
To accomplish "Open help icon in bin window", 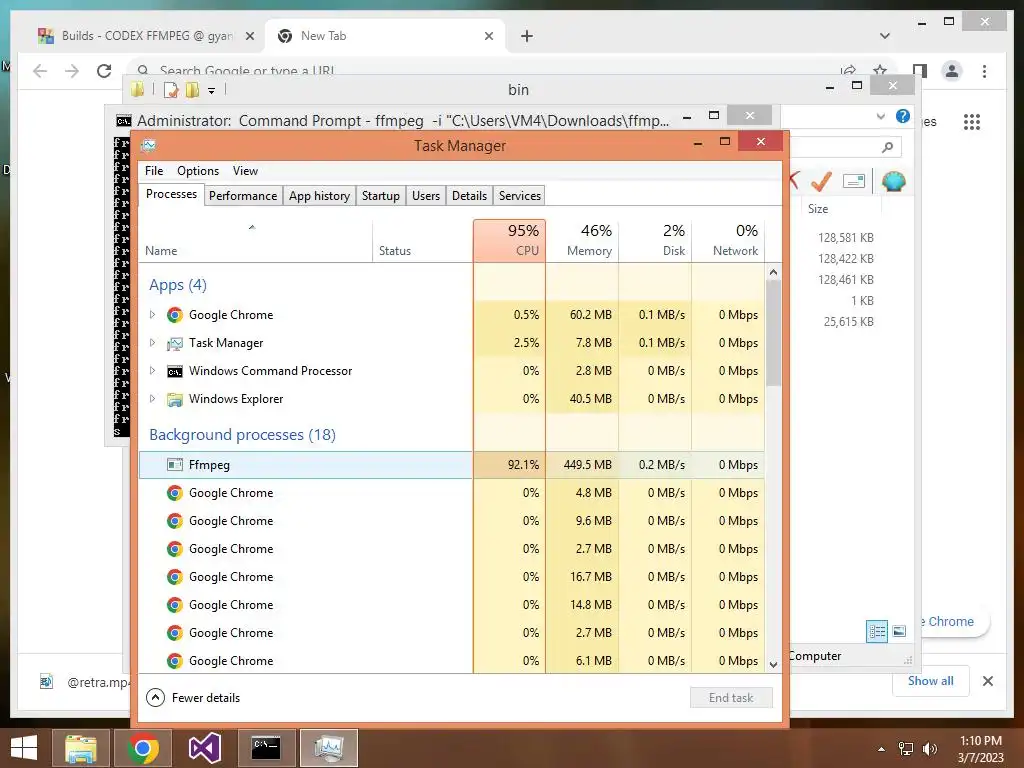I will pos(903,116).
